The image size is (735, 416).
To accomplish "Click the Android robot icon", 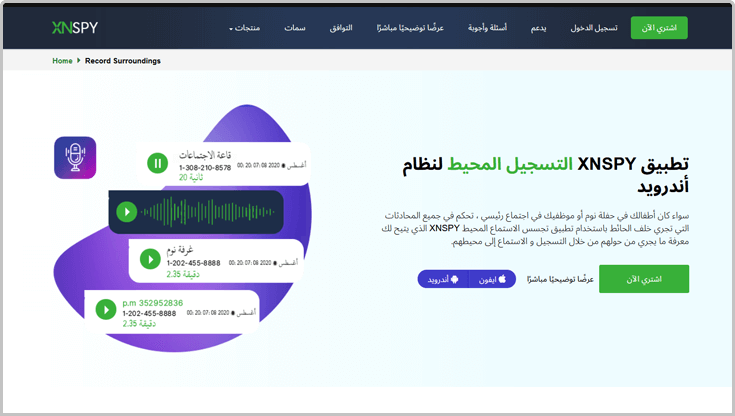I will [x=454, y=279].
